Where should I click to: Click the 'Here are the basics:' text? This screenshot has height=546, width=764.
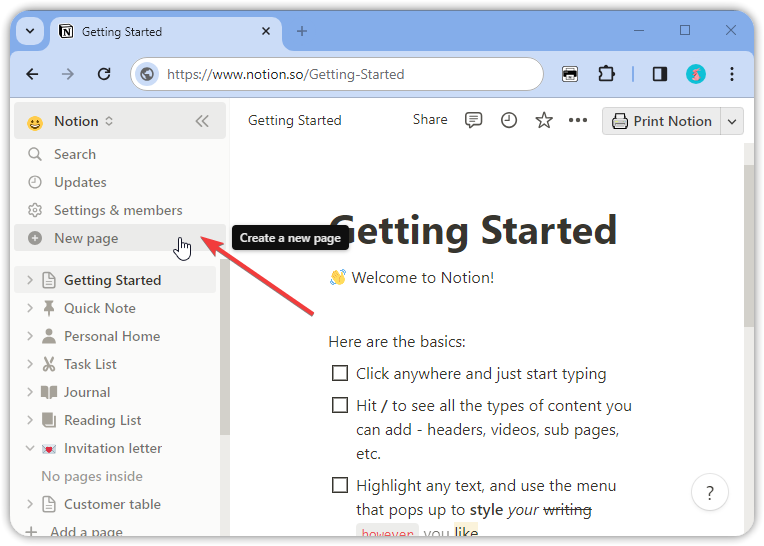click(x=397, y=342)
